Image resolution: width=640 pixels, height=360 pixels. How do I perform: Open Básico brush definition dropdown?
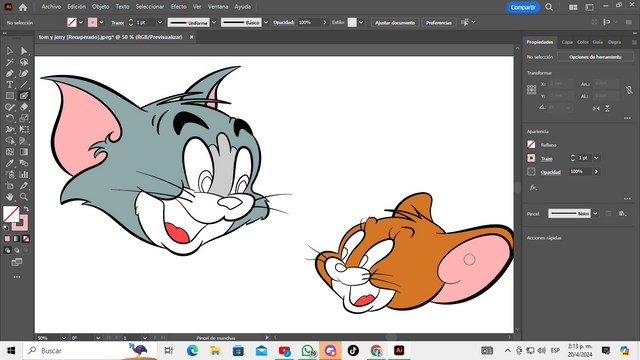tap(266, 22)
